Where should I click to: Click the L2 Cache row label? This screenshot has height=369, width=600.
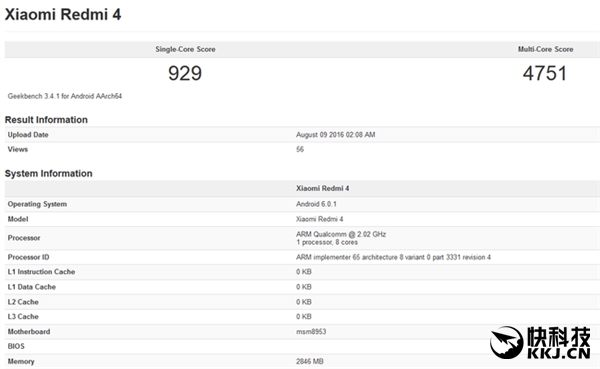(x=23, y=302)
